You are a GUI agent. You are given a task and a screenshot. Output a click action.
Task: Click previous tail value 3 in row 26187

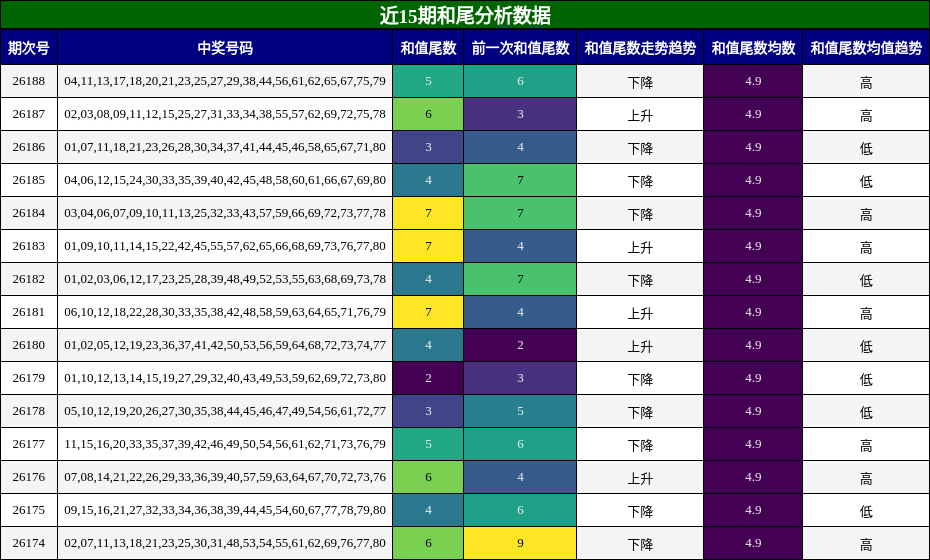coord(520,114)
